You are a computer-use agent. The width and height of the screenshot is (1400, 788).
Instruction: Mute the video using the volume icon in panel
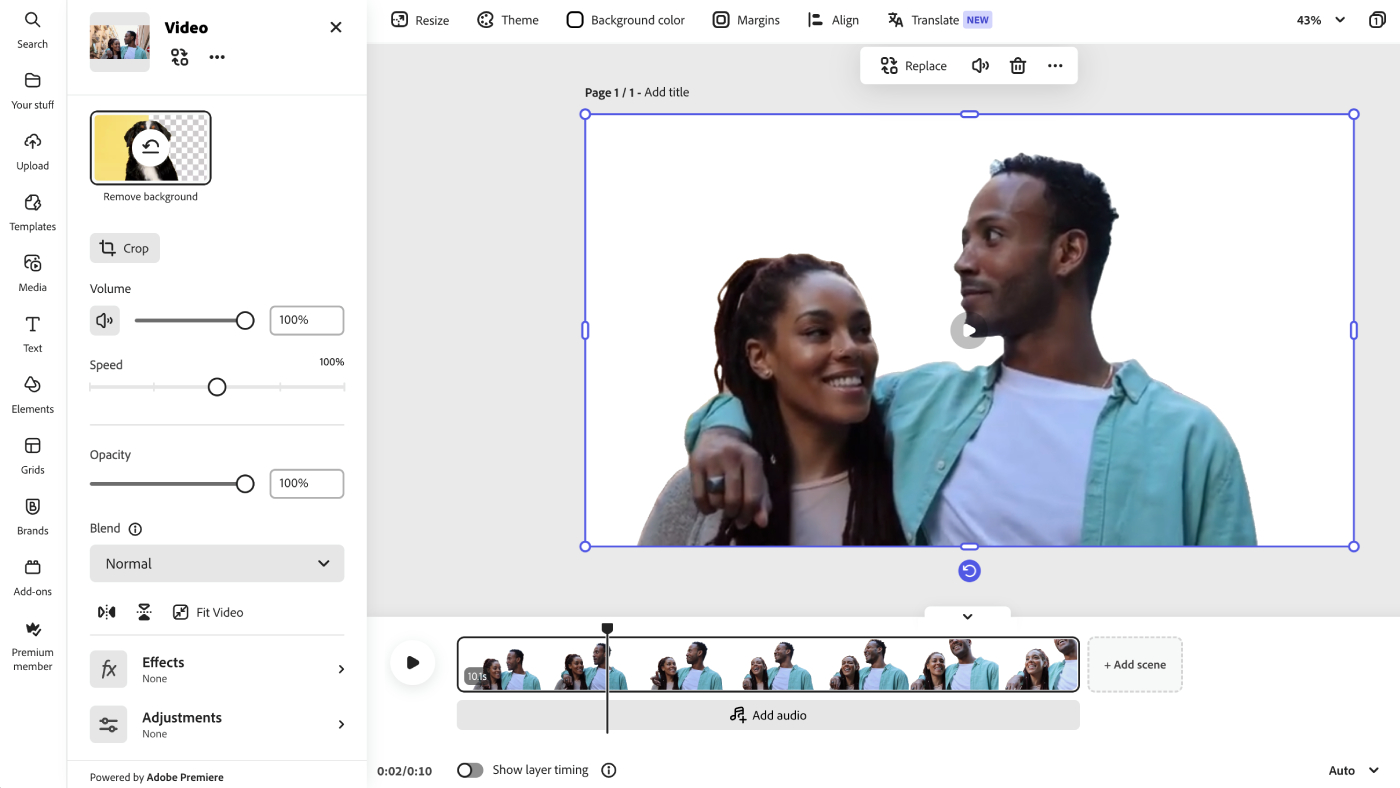click(x=104, y=320)
